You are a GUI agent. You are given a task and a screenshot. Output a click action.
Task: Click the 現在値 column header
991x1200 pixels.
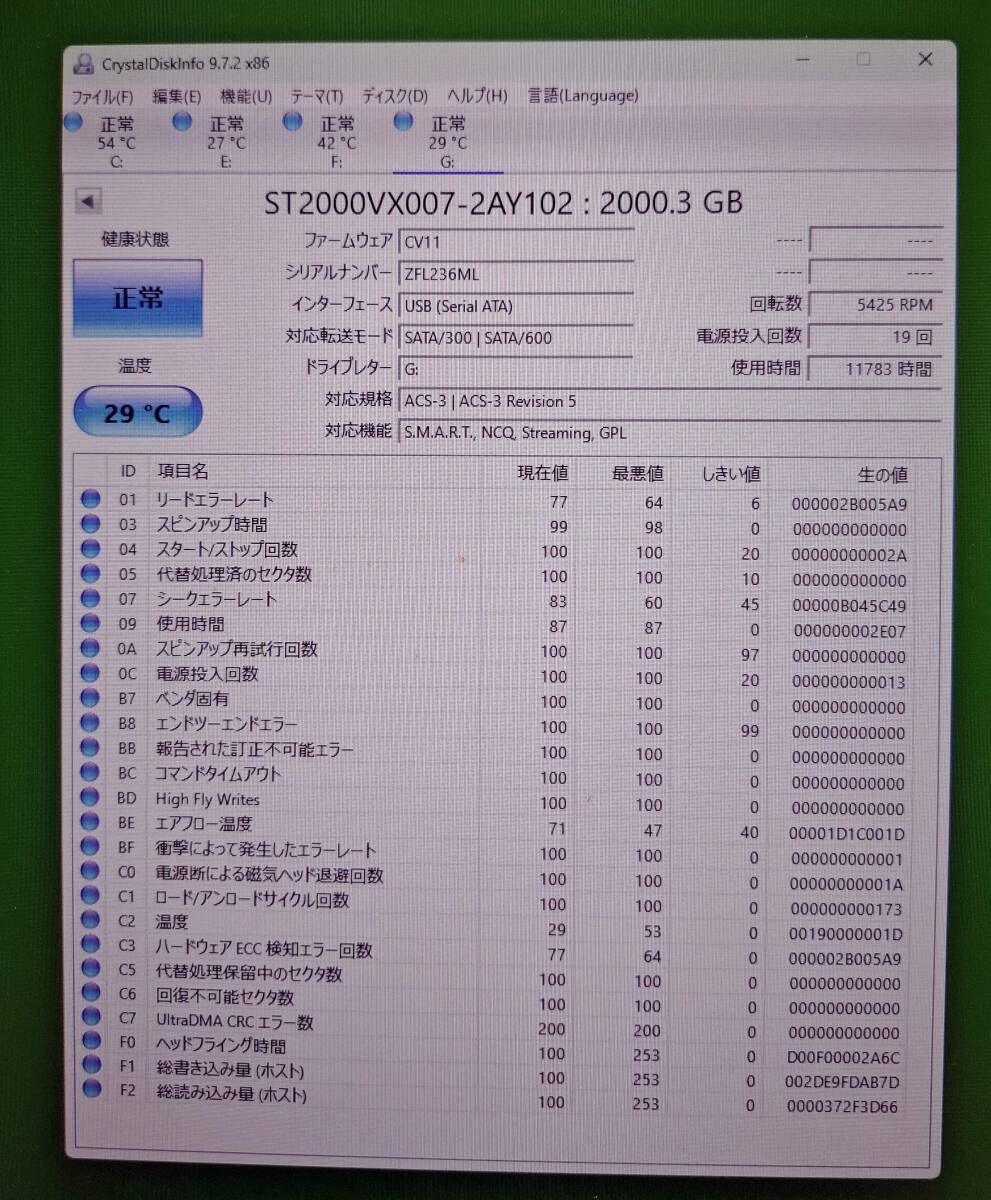[543, 472]
